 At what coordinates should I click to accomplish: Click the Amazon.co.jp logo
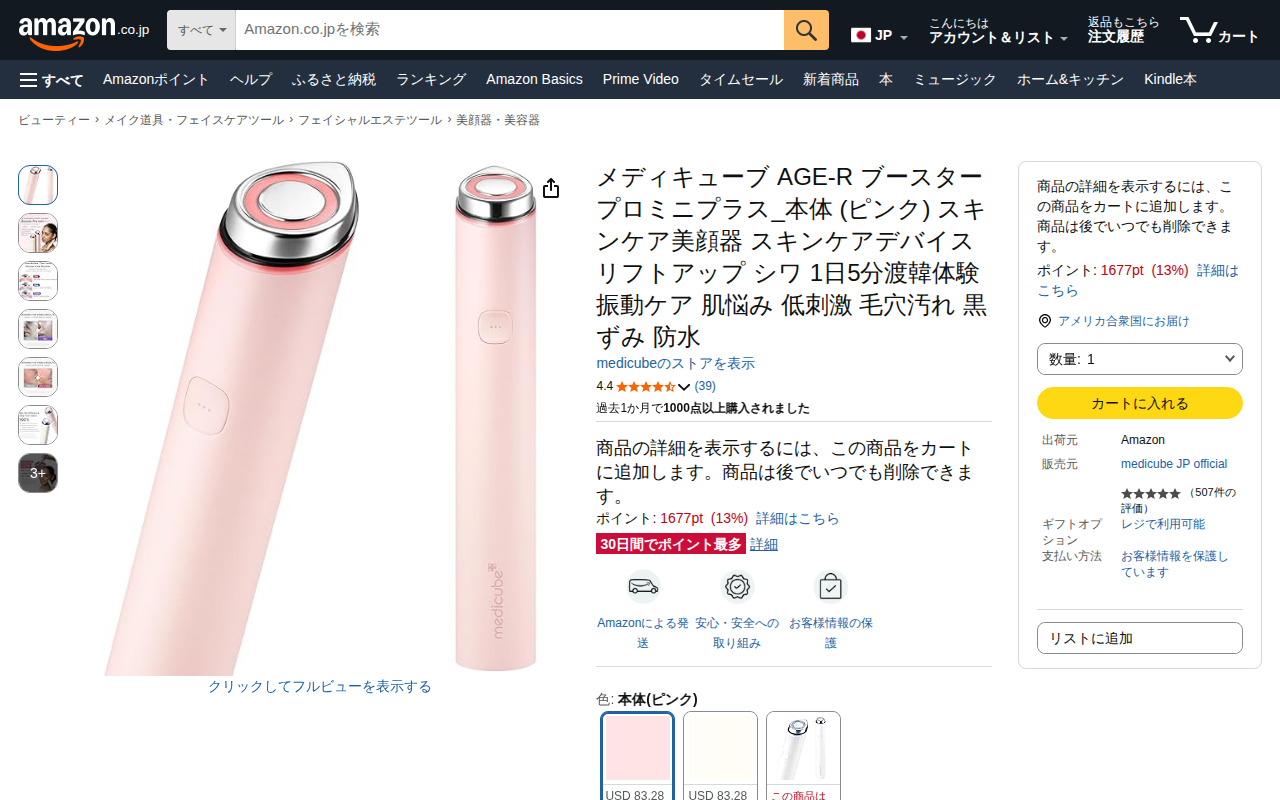pos(84,31)
